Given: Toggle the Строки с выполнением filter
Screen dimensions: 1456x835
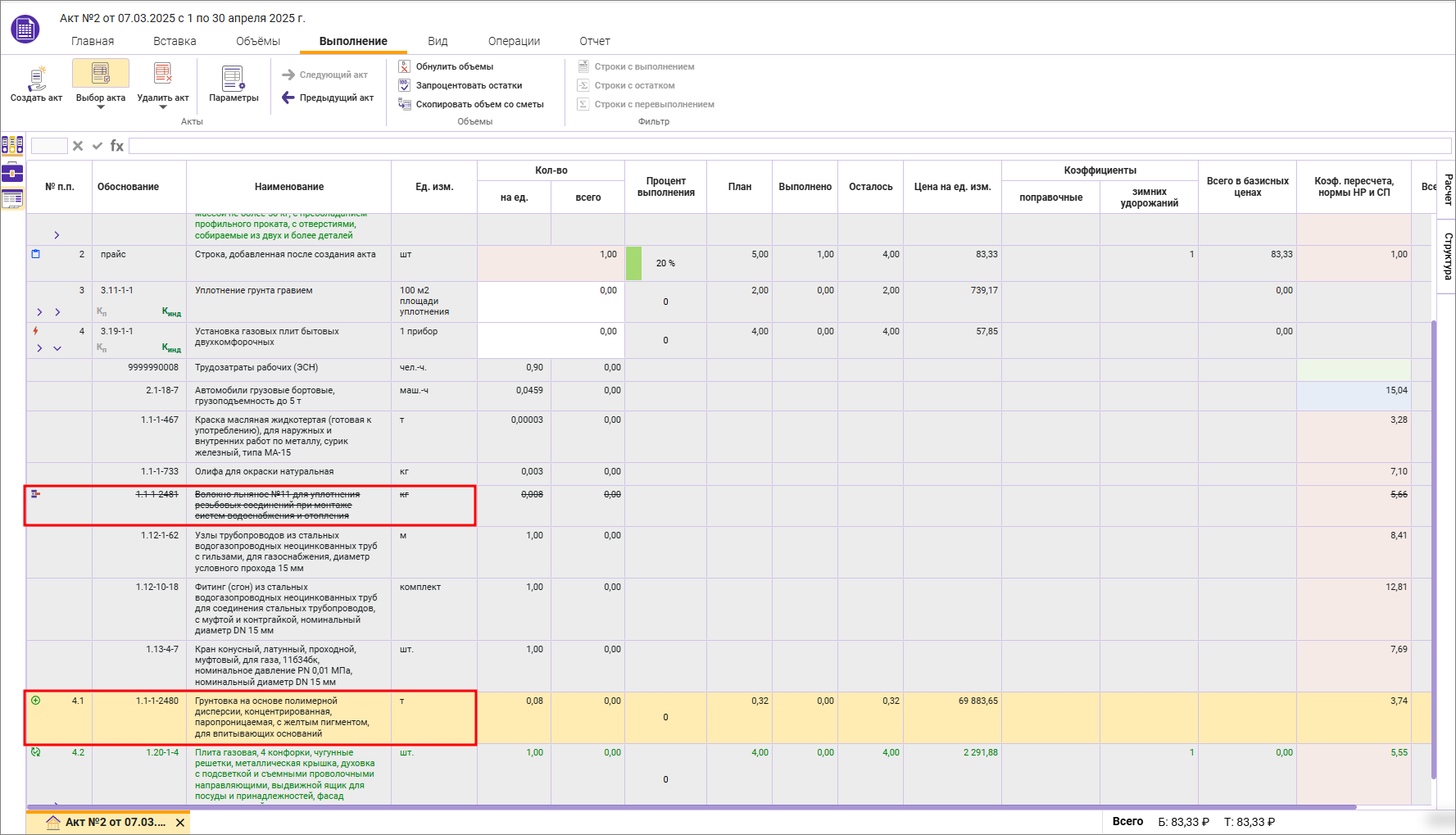Looking at the screenshot, I should (644, 66).
